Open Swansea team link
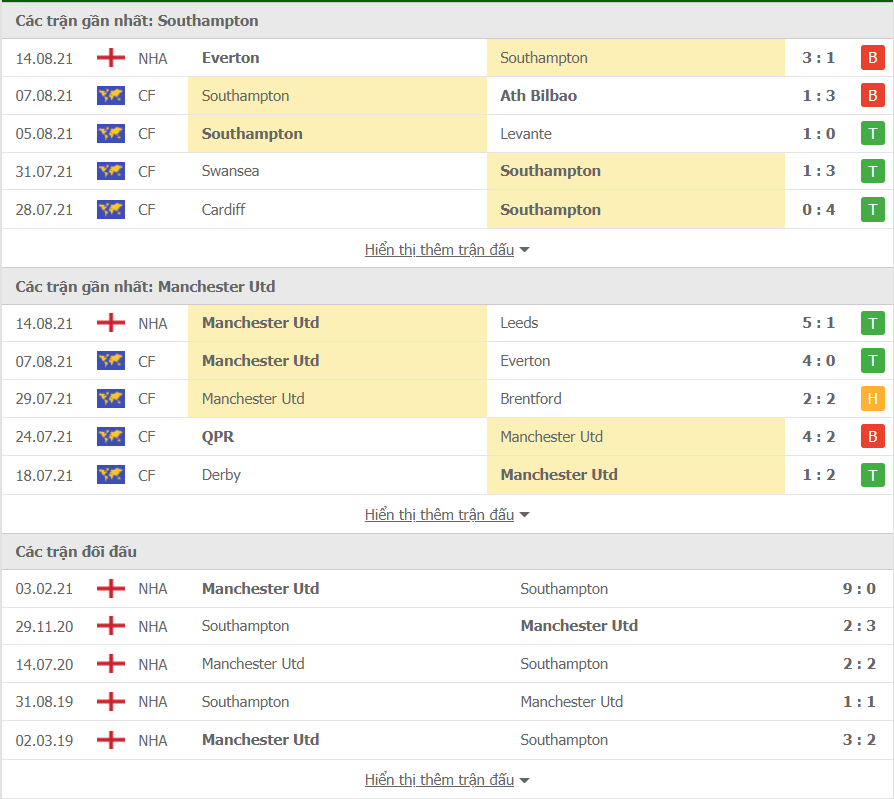The height and width of the screenshot is (799, 894). pos(230,171)
